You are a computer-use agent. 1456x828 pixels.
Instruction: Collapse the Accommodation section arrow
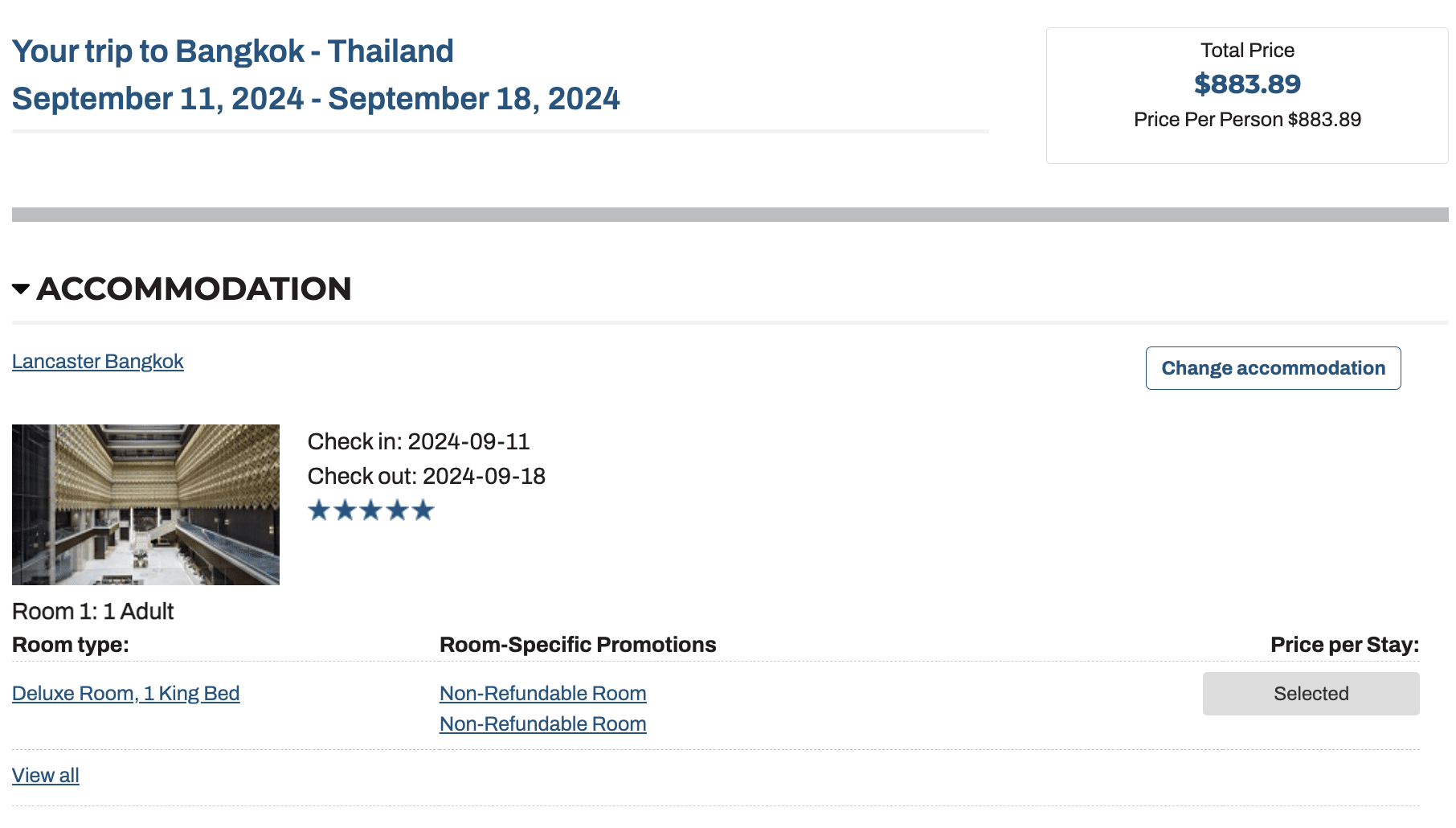[21, 289]
